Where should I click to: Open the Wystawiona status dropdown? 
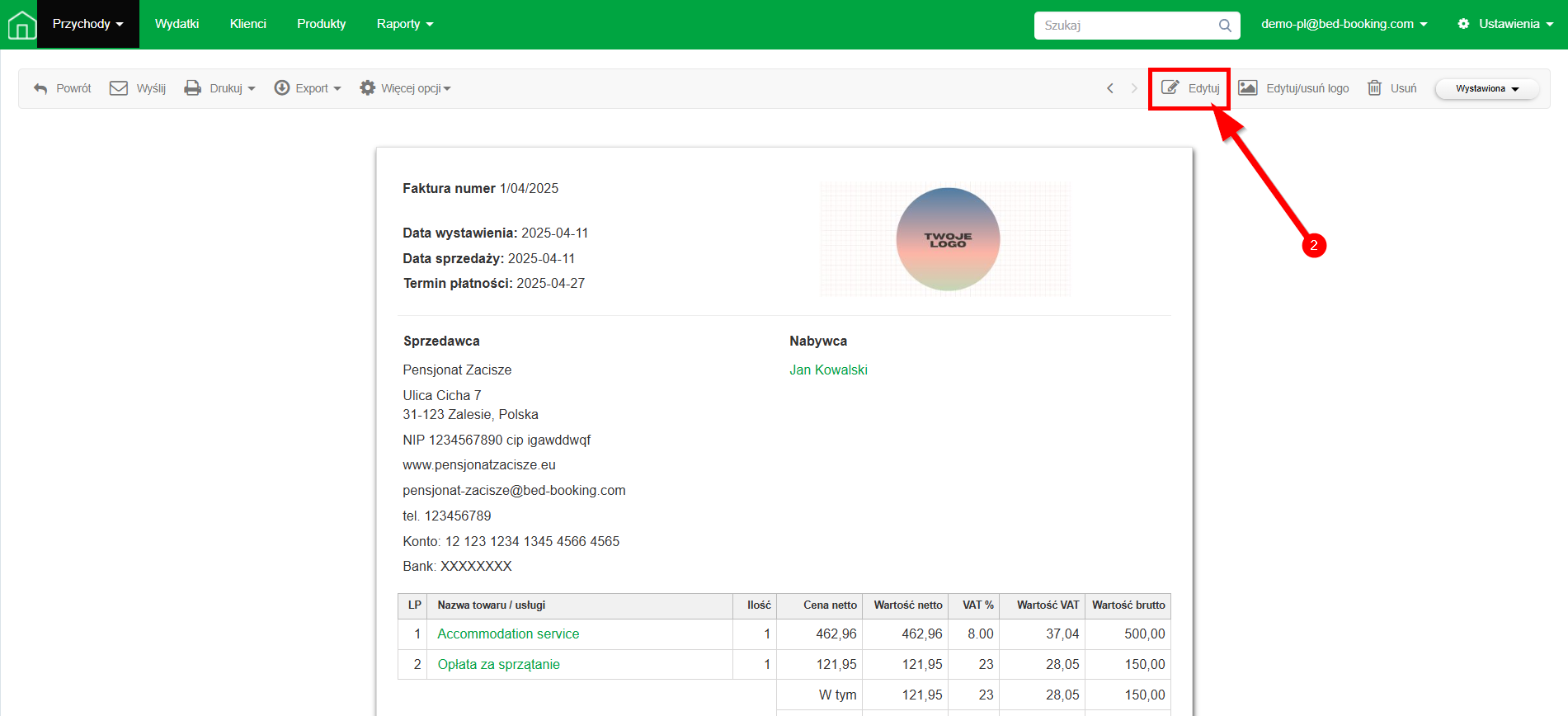[1487, 88]
